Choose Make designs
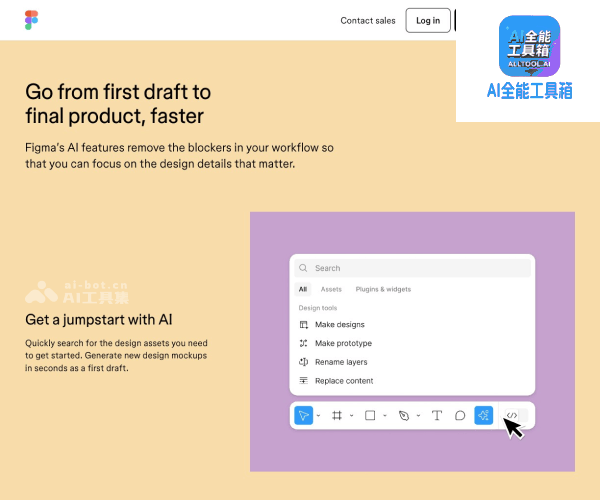Screen dimensions: 600x500 [x=340, y=325]
